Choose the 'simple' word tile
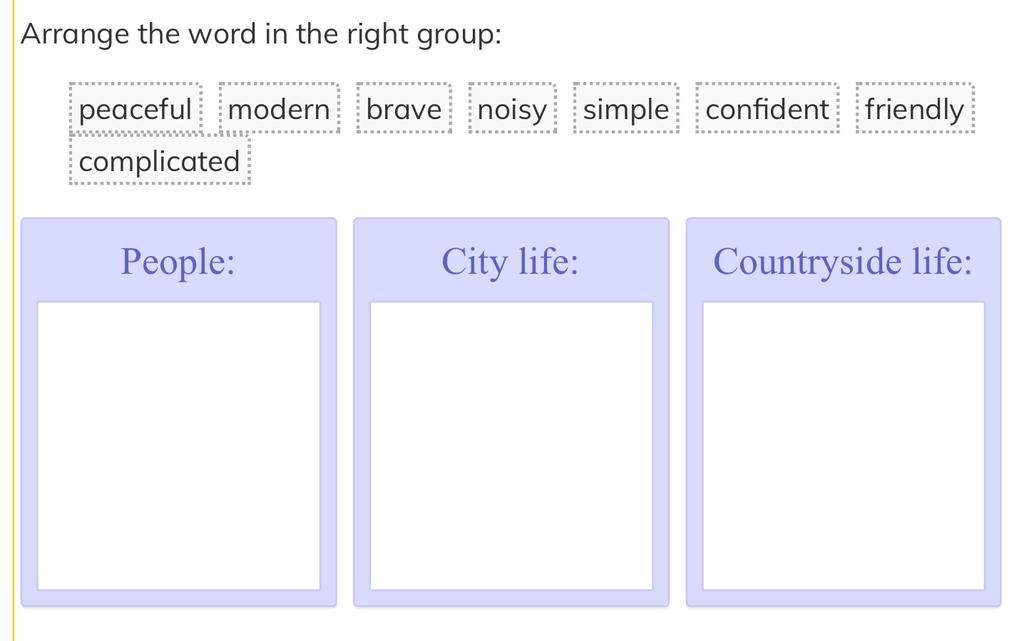This screenshot has width=1024, height=641. (626, 109)
